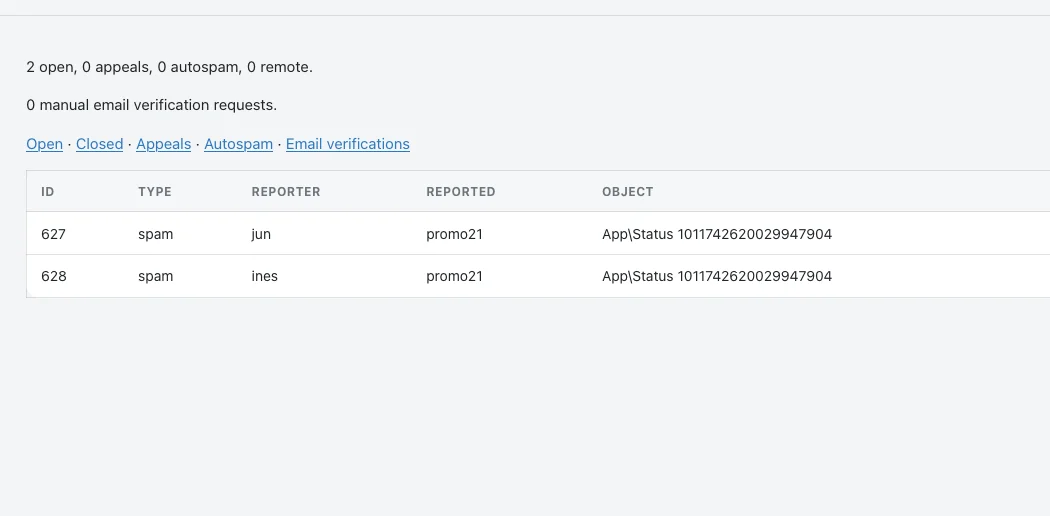Open Email verifications page
This screenshot has height=516, width=1050.
click(x=348, y=144)
